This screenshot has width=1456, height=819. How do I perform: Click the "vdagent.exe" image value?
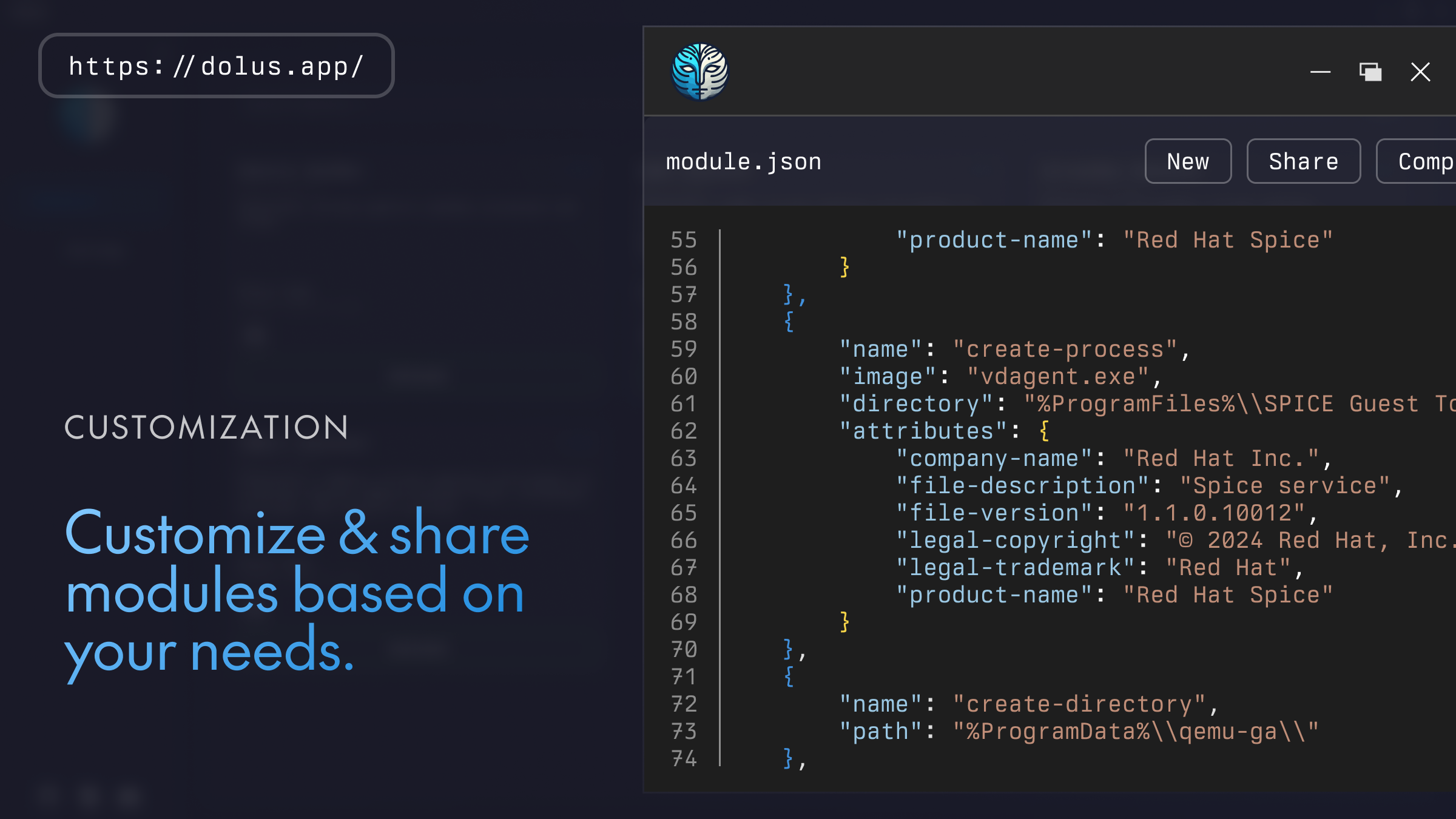(x=1057, y=376)
